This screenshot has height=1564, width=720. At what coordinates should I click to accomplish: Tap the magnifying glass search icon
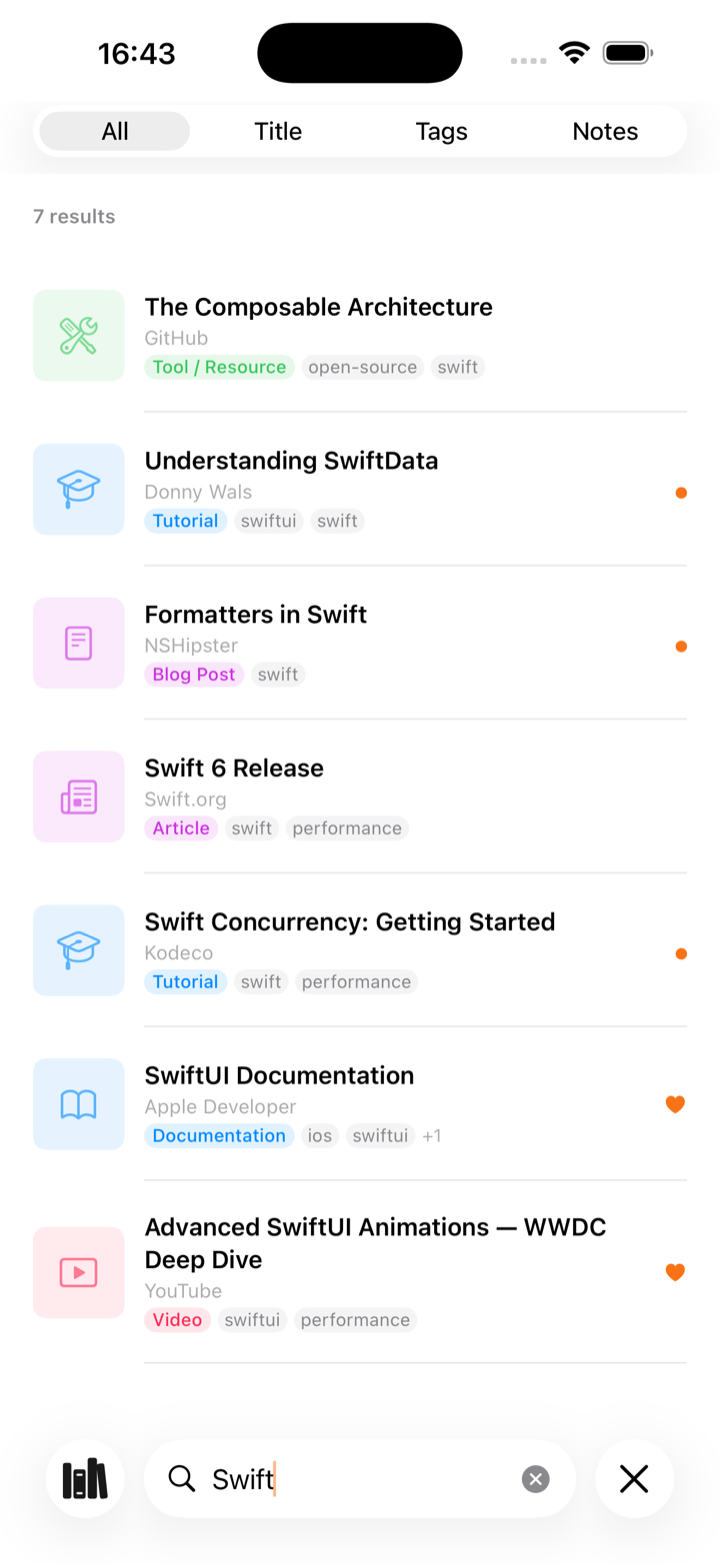182,1478
